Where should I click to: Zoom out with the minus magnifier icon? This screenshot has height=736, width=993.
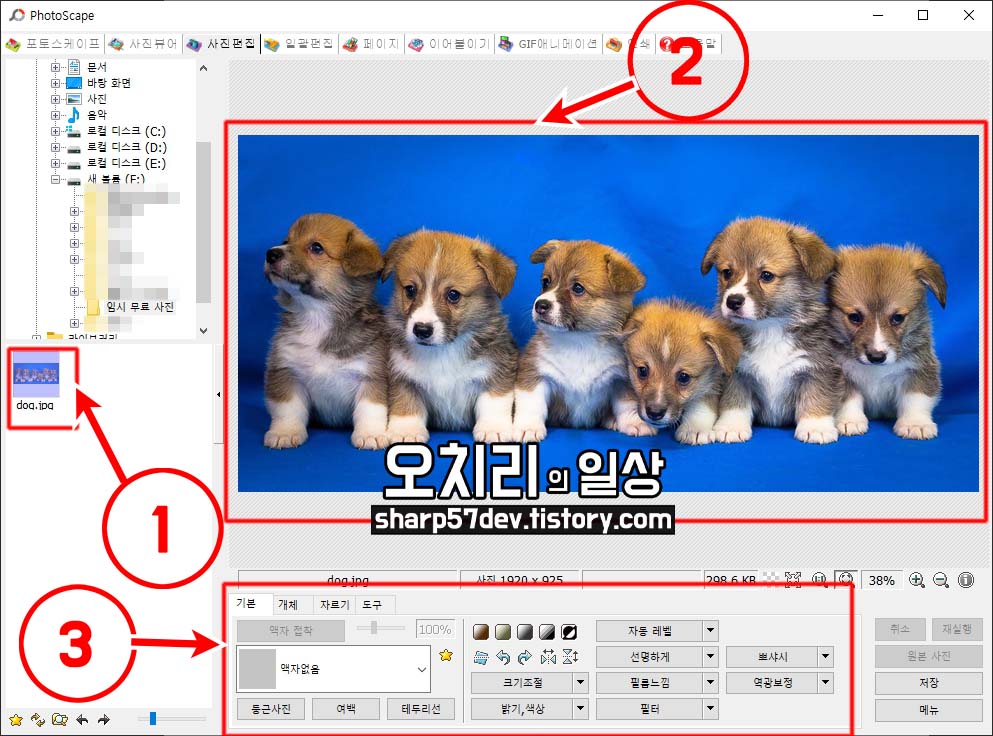click(x=941, y=580)
